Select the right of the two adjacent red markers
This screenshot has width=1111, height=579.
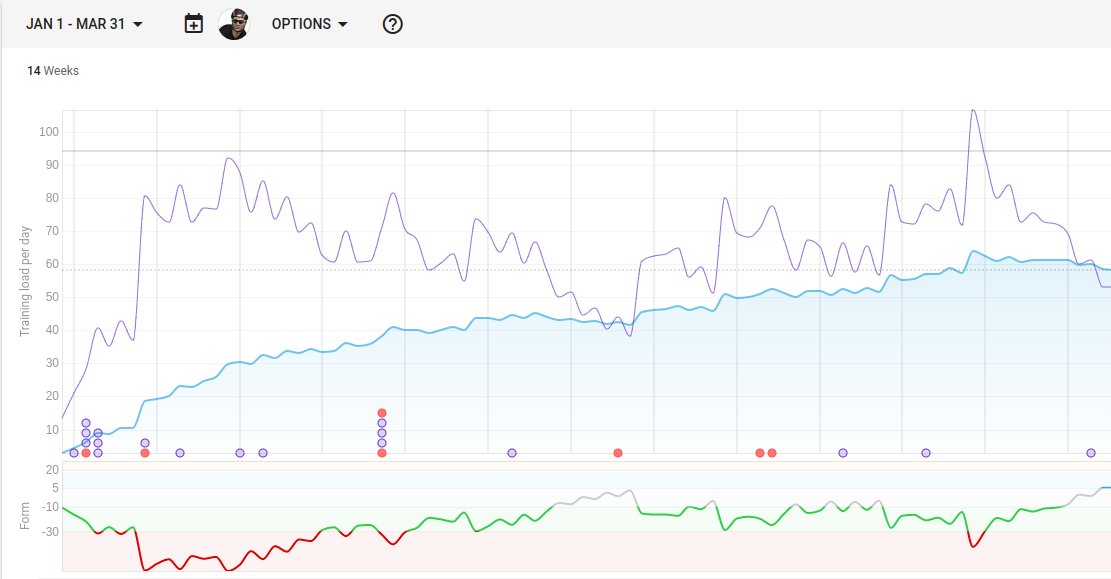click(x=772, y=453)
